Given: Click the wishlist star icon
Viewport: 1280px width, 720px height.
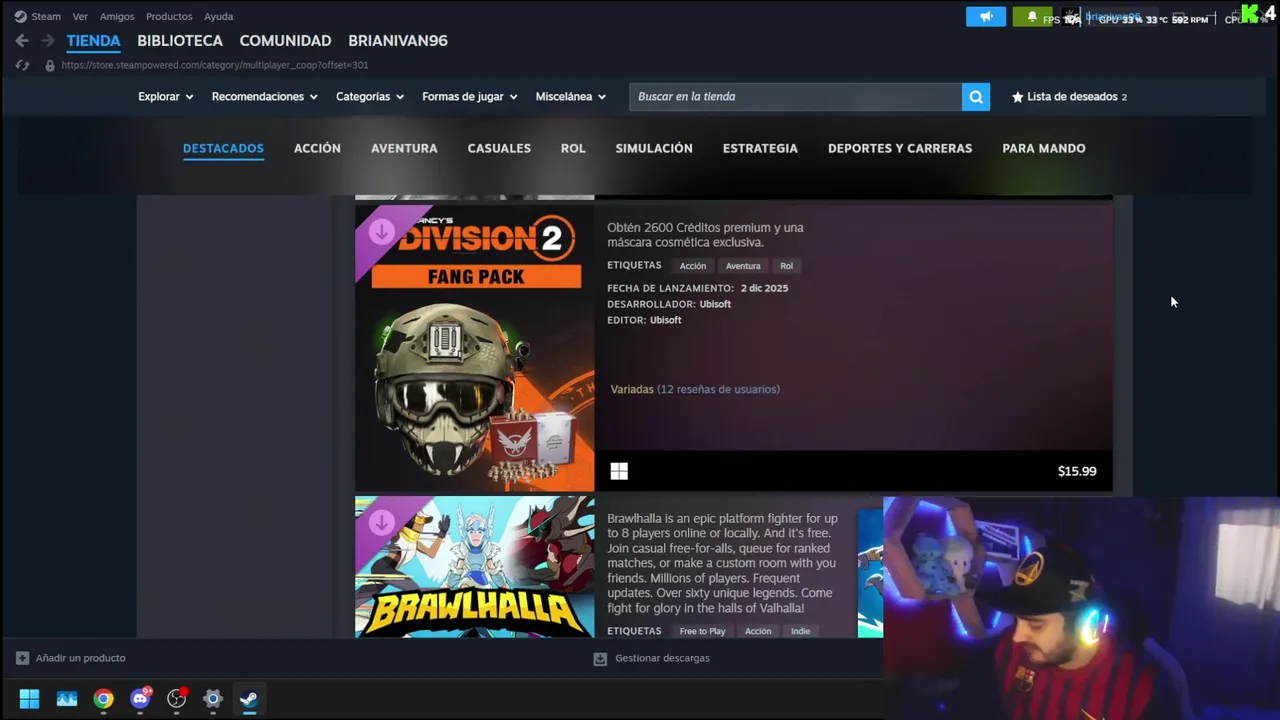Looking at the screenshot, I should click(1017, 97).
